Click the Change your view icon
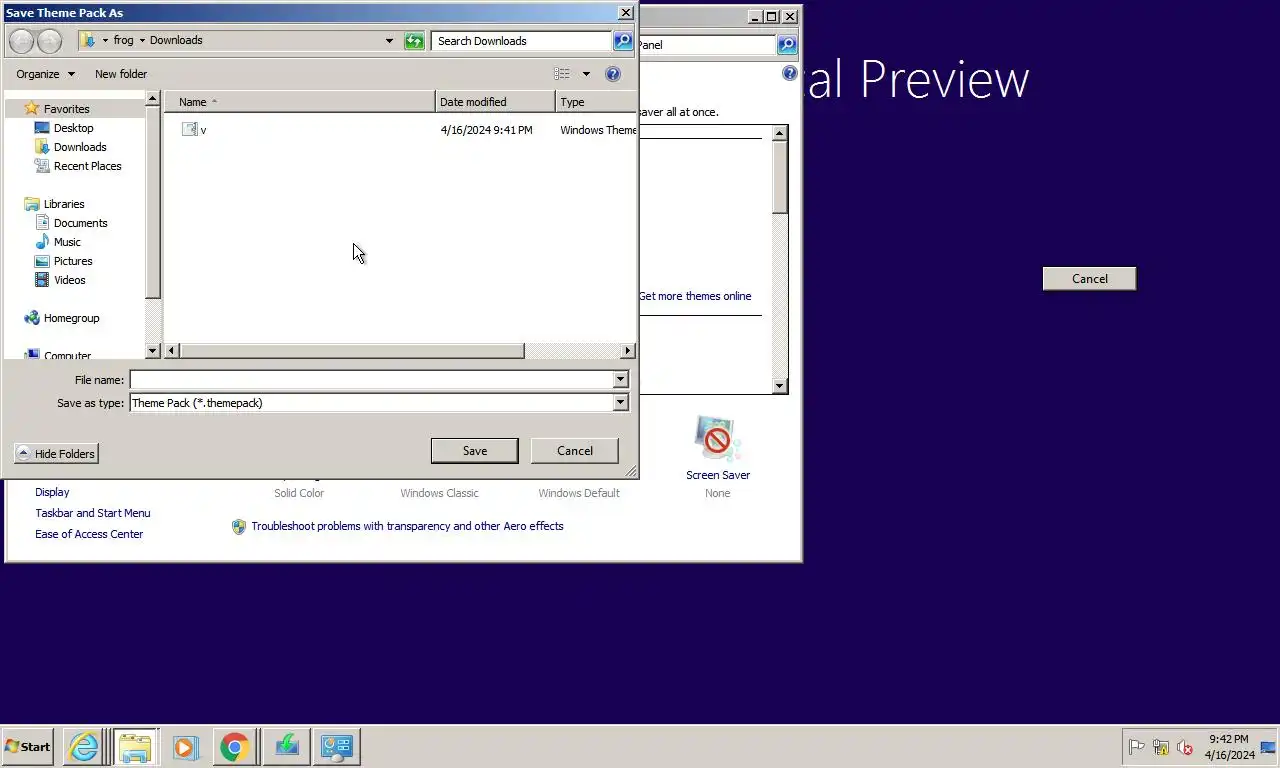Image resolution: width=1280 pixels, height=768 pixels. click(562, 74)
